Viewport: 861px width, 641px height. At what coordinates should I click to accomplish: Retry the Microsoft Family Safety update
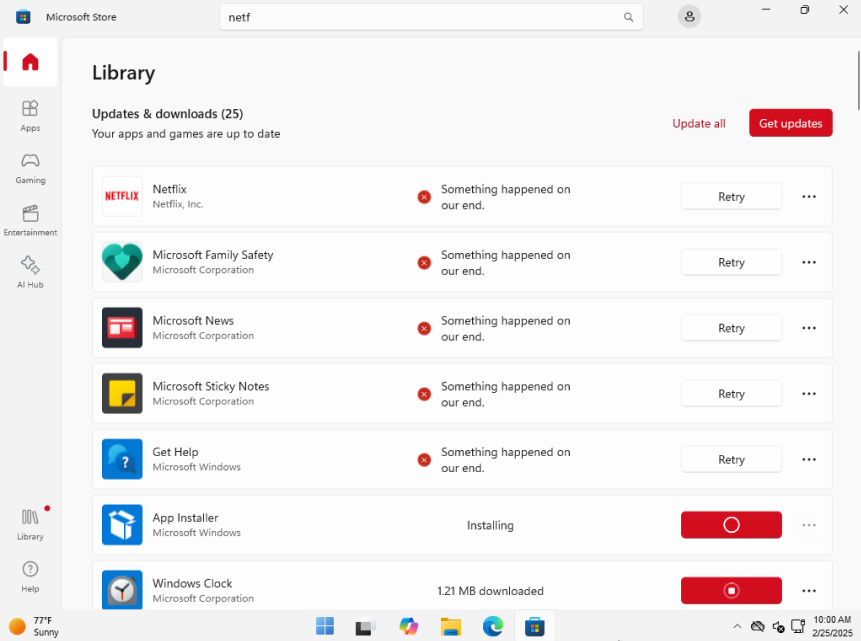coord(731,262)
